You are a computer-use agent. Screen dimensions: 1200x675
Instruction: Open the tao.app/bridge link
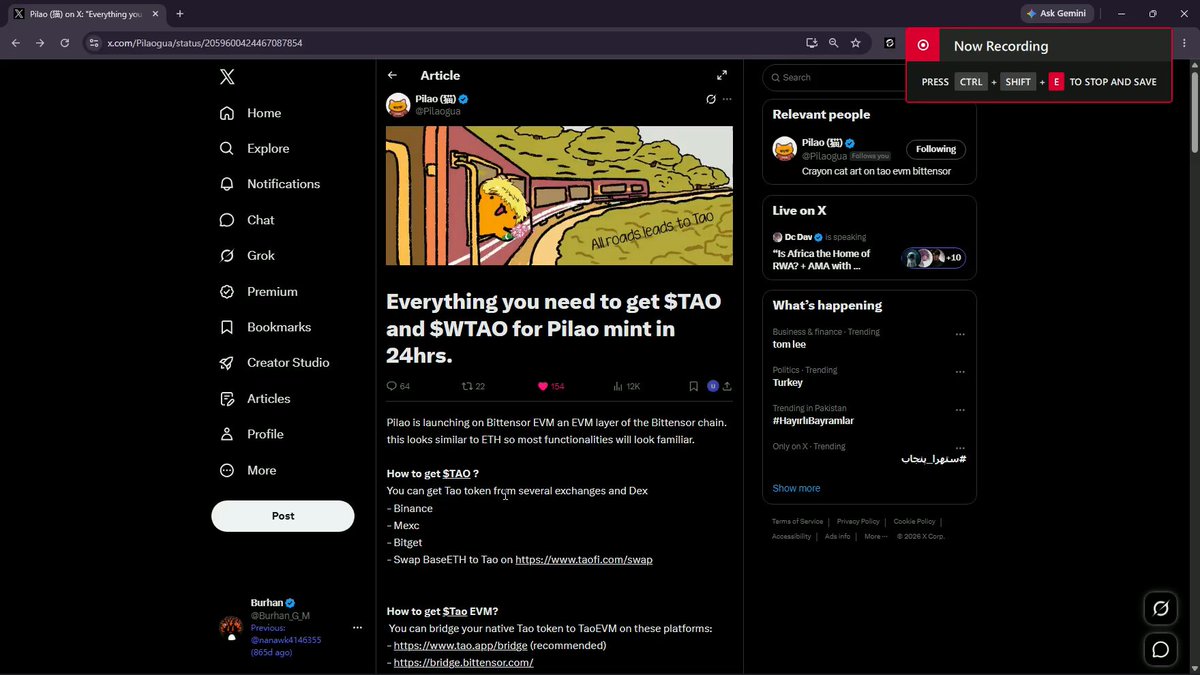click(460, 646)
